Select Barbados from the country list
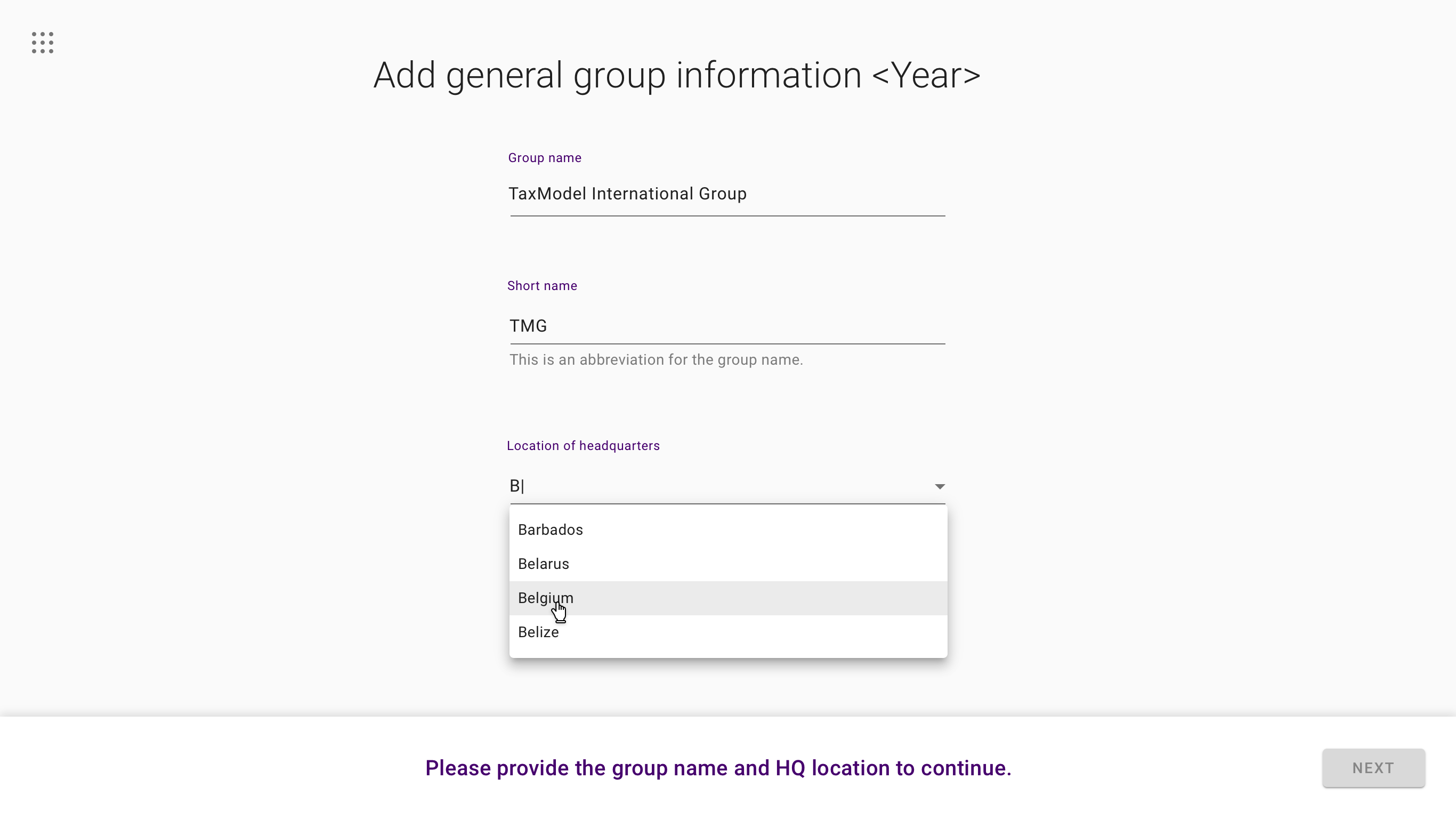 [728, 530]
